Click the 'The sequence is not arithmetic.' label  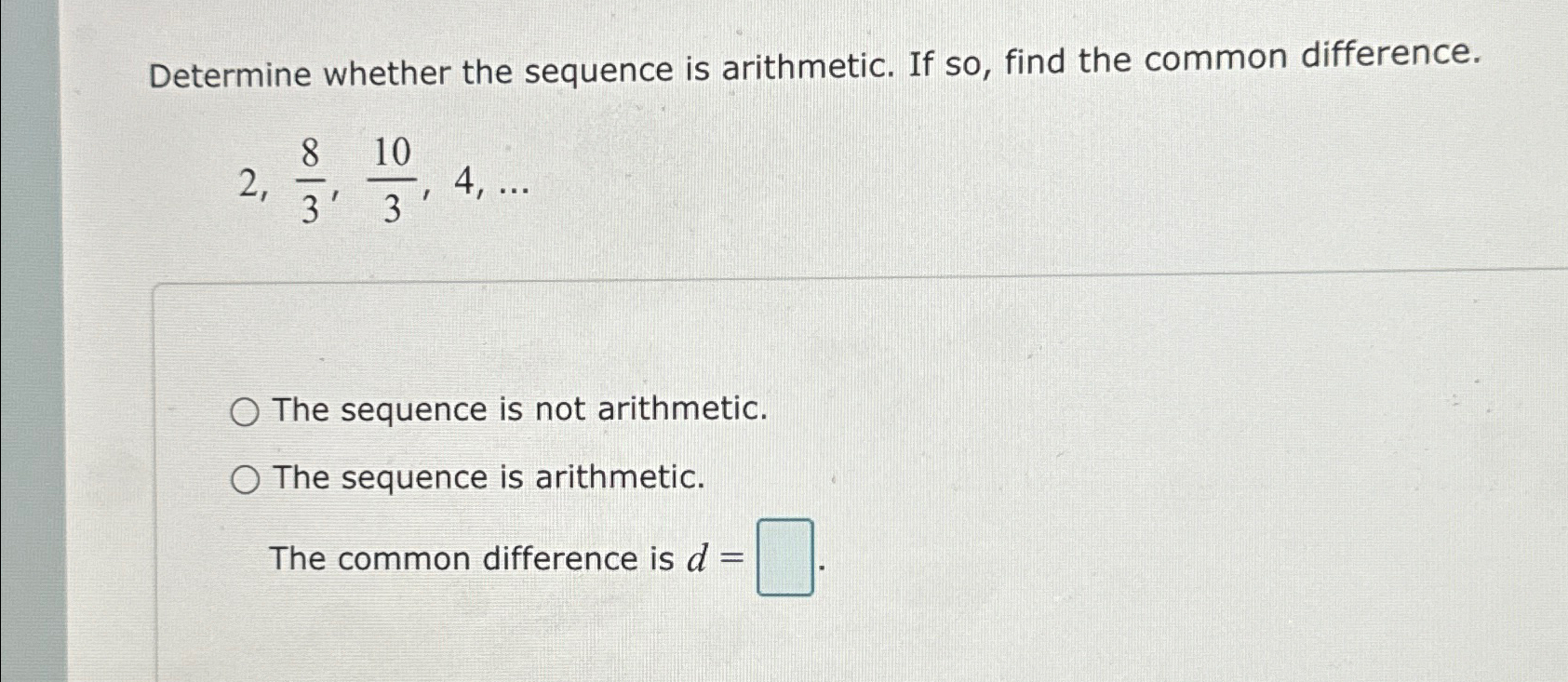pos(521,409)
